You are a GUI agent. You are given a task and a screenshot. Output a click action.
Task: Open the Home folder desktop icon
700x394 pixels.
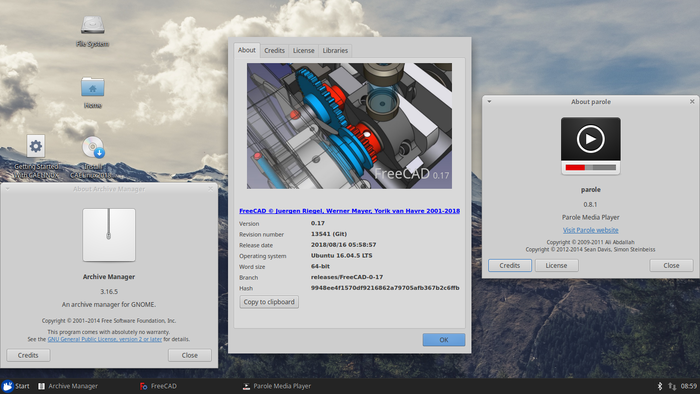click(x=92, y=87)
